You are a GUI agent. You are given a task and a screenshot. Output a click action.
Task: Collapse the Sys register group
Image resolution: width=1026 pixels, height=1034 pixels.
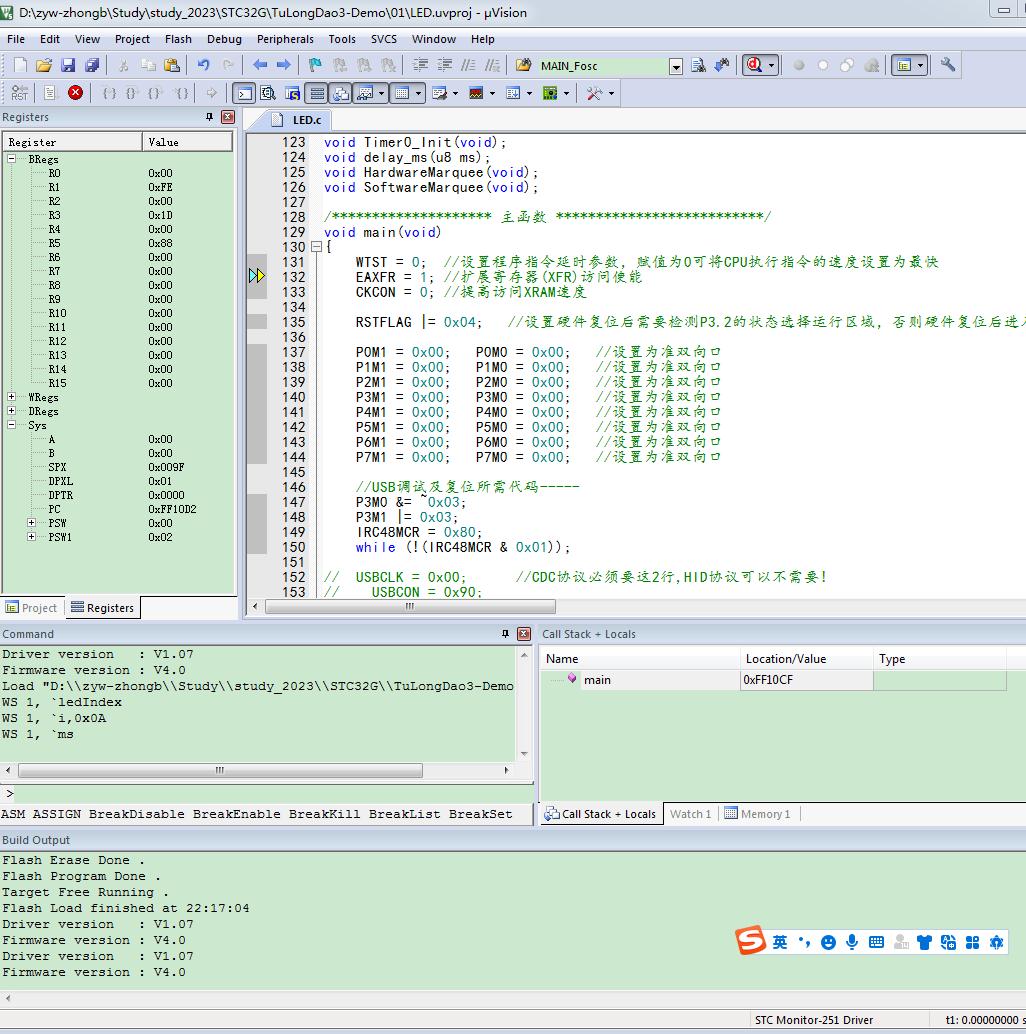tap(11, 425)
